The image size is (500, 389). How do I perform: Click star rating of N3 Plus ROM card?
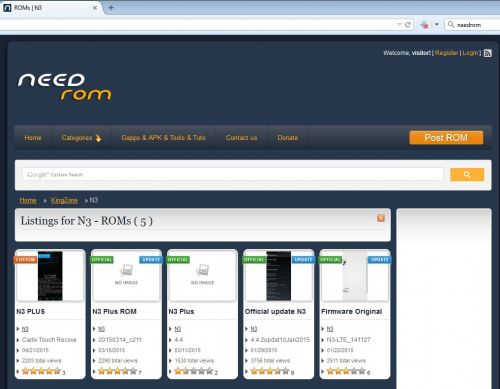coord(117,371)
